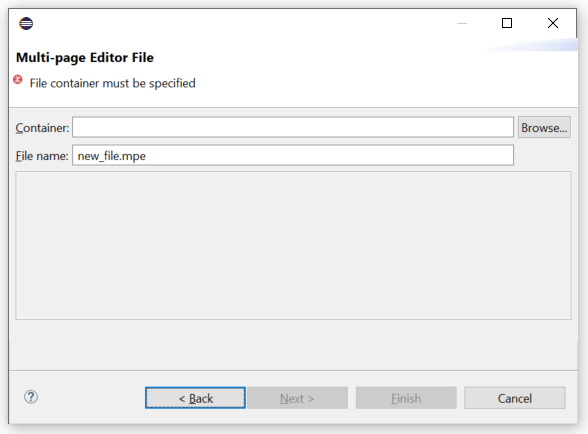Click the File container must be specified message
The width and height of the screenshot is (588, 434).
112,83
